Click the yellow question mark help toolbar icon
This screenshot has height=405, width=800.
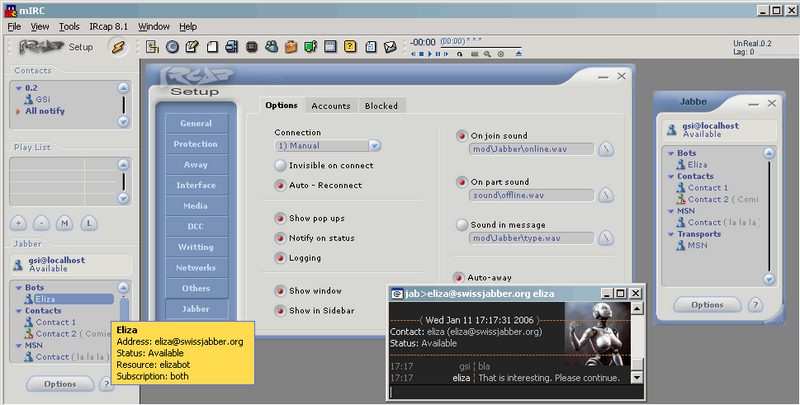350,46
